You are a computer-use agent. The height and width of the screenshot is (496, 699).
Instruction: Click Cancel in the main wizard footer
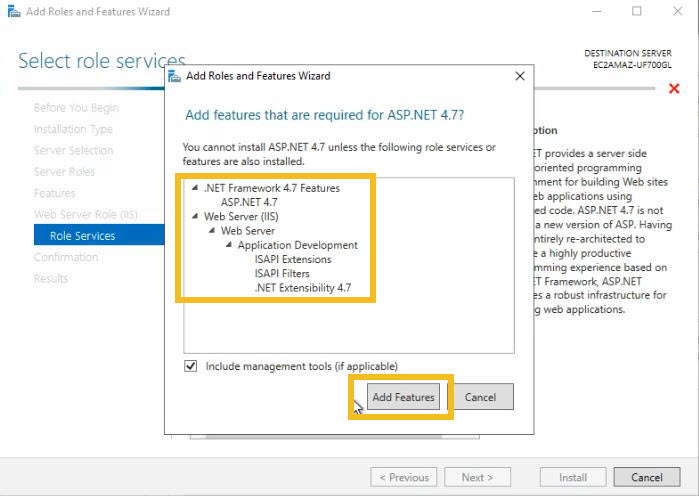[647, 477]
